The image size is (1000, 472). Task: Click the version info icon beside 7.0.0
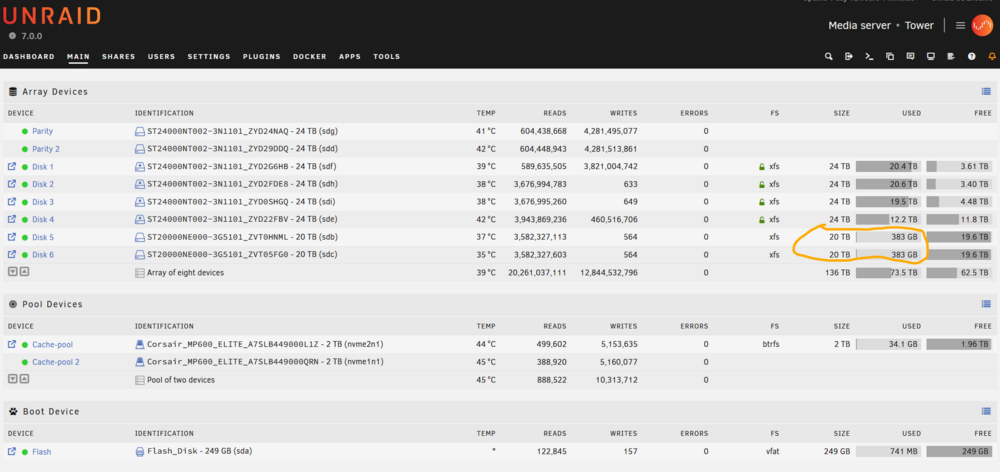coord(12,36)
